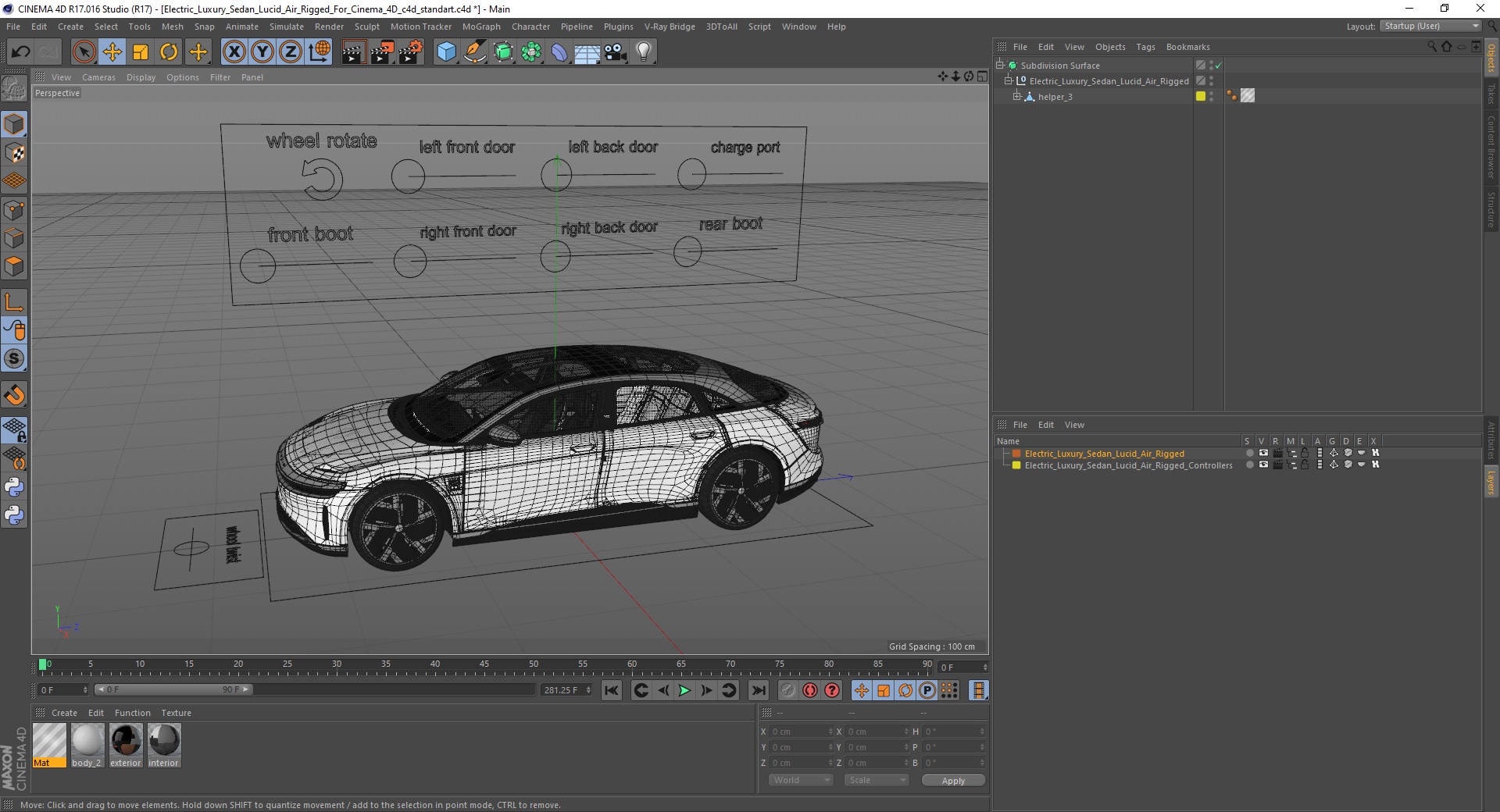Toggle Autokeying red question button
This screenshot has width=1500, height=812.
point(832,690)
